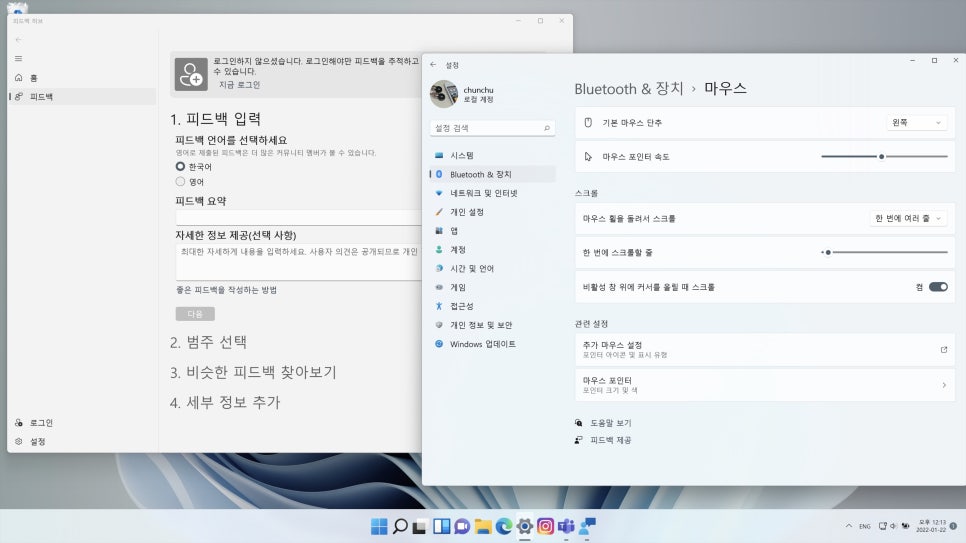
Task: Click the hamburger menu icon in Feedback Hub
Action: tap(18, 59)
